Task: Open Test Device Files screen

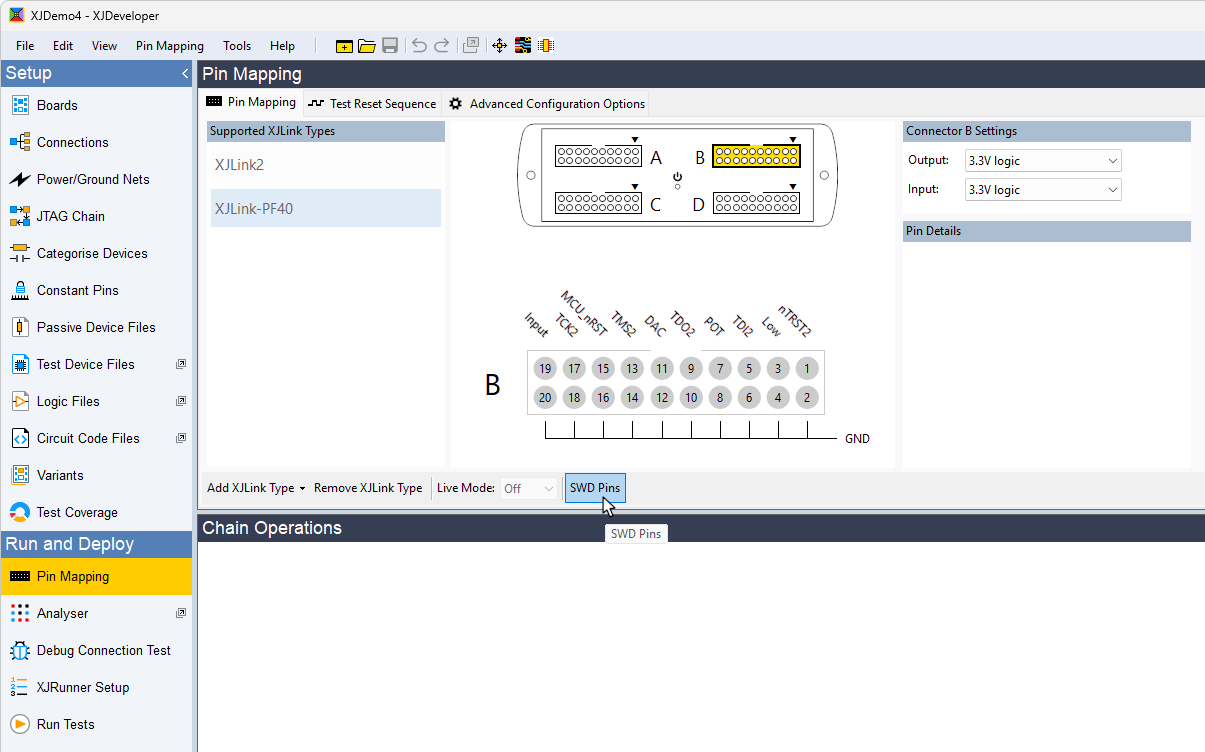Action: [x=96, y=364]
